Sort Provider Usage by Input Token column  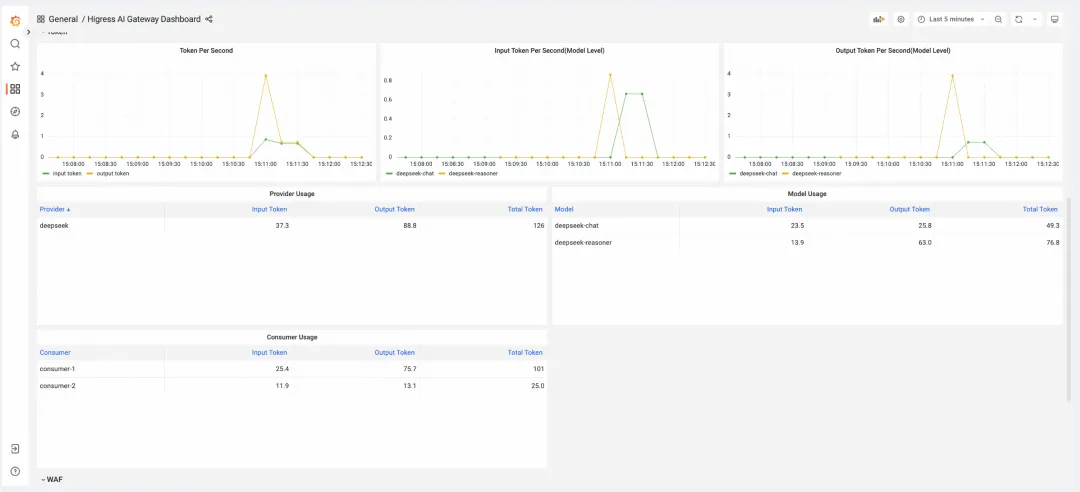pyautogui.click(x=269, y=209)
